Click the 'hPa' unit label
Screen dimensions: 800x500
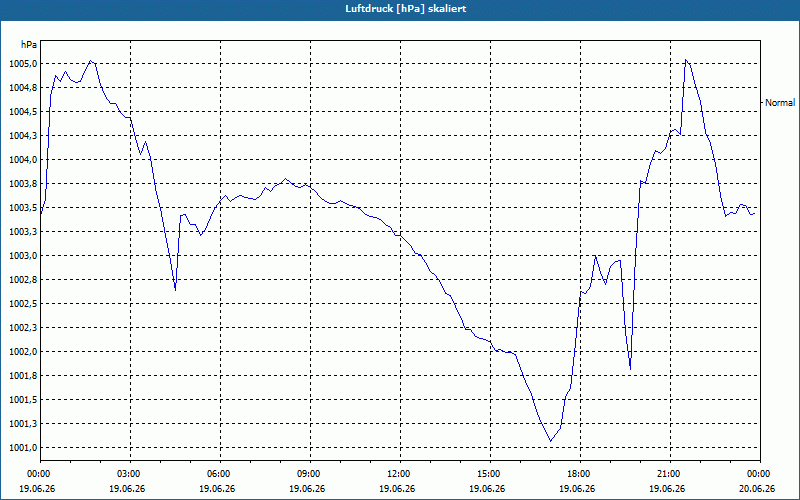29,44
